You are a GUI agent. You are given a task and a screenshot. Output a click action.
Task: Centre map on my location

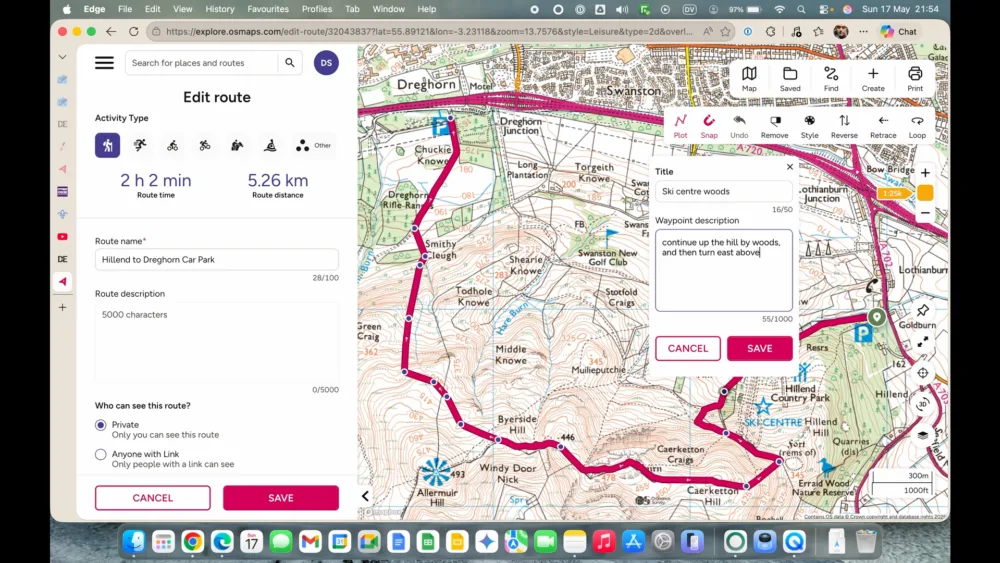pyautogui.click(x=923, y=373)
